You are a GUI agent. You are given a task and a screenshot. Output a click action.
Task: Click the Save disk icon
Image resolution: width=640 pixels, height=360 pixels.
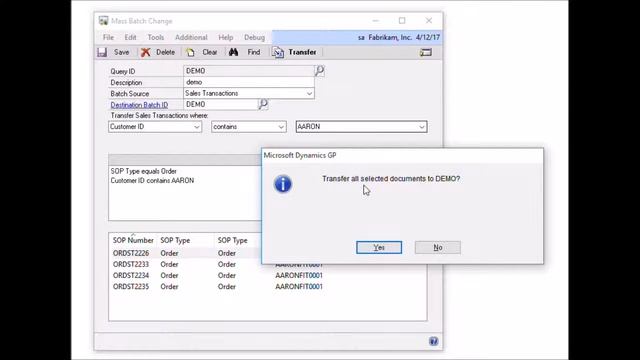(102, 52)
